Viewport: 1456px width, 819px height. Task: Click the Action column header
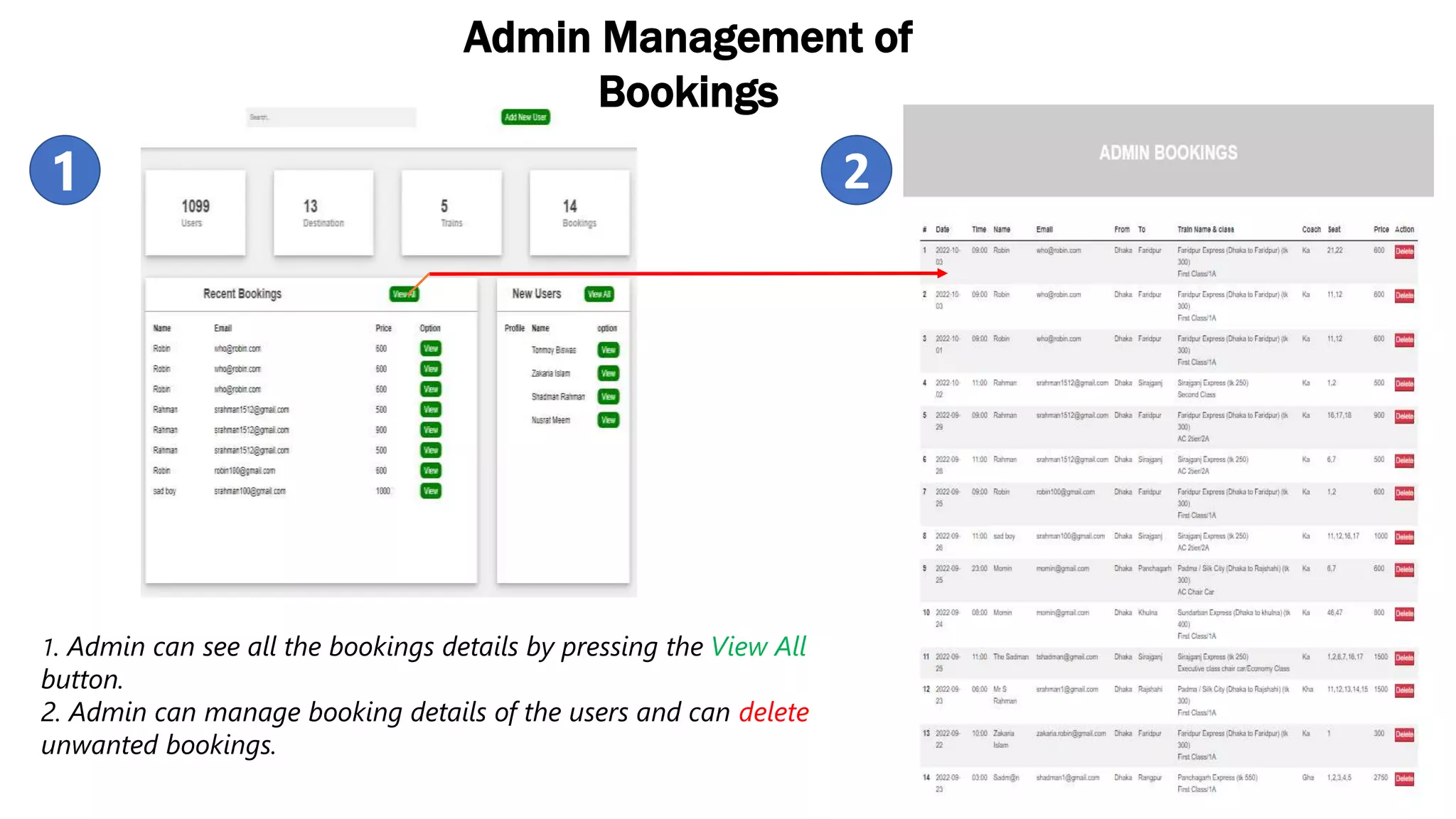coord(1404,230)
